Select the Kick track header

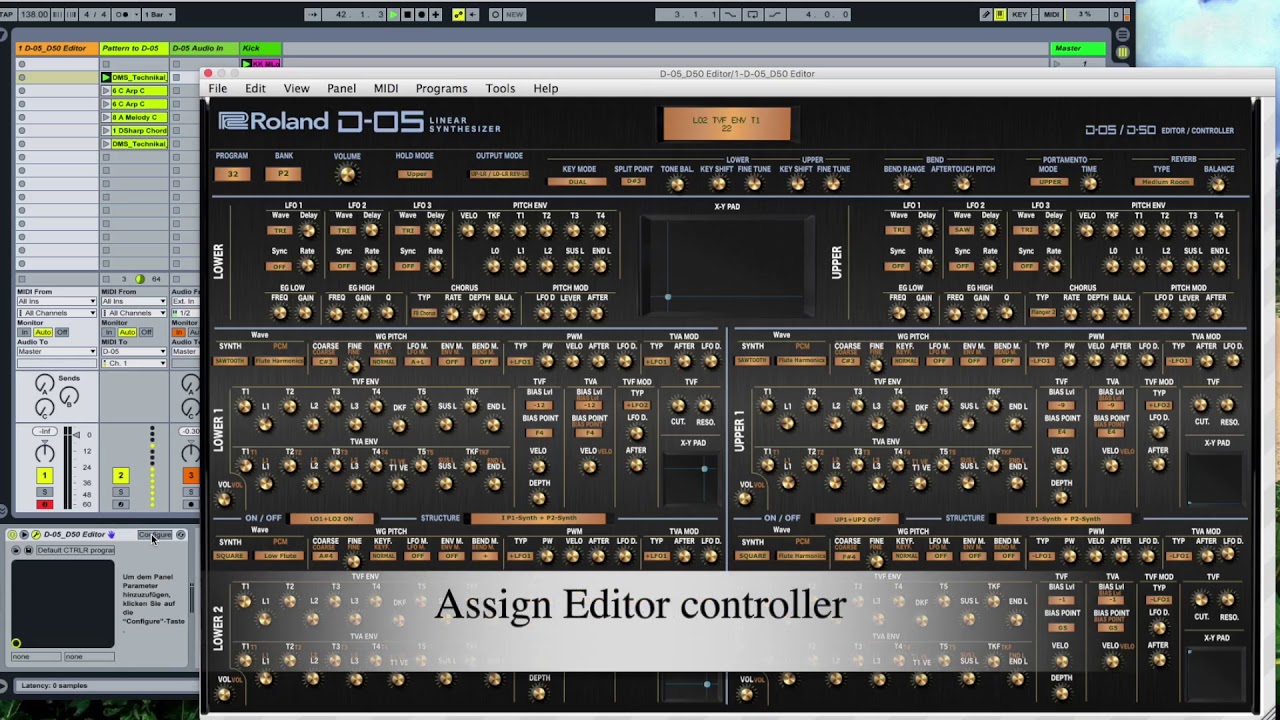pos(261,48)
